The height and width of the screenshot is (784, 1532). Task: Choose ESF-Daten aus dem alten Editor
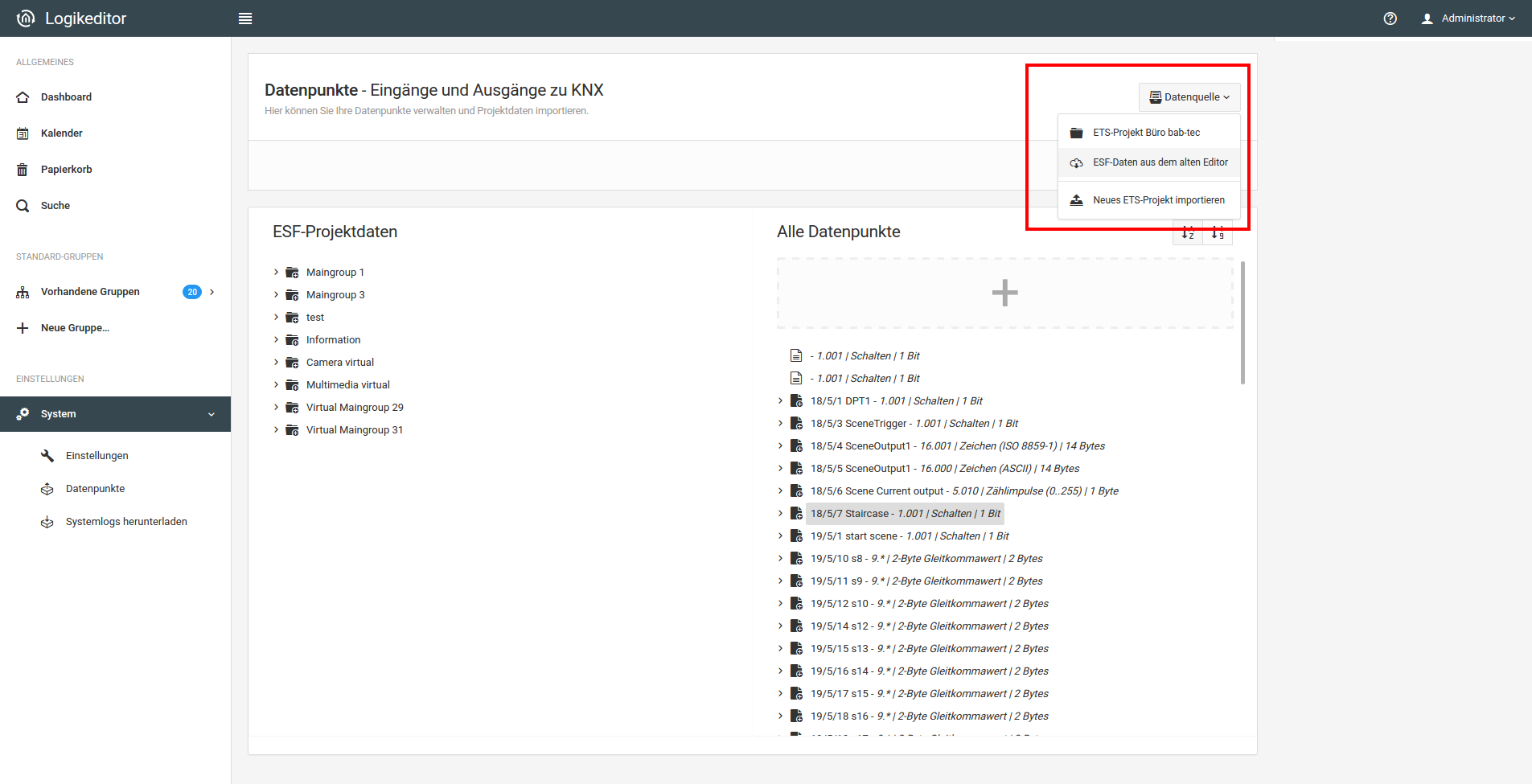click(1159, 162)
